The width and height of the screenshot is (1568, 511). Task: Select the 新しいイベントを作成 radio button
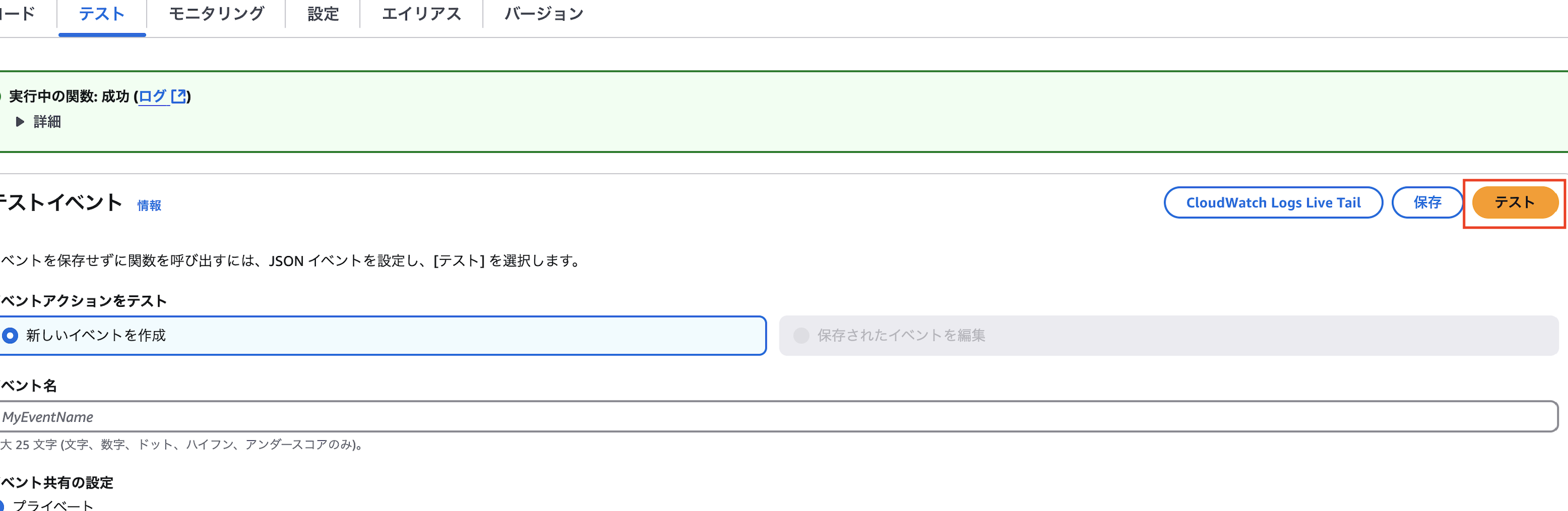[10, 335]
